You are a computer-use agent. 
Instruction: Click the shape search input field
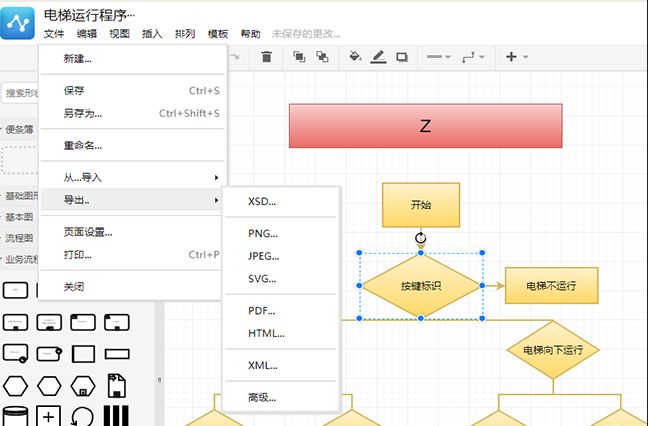click(x=21, y=93)
